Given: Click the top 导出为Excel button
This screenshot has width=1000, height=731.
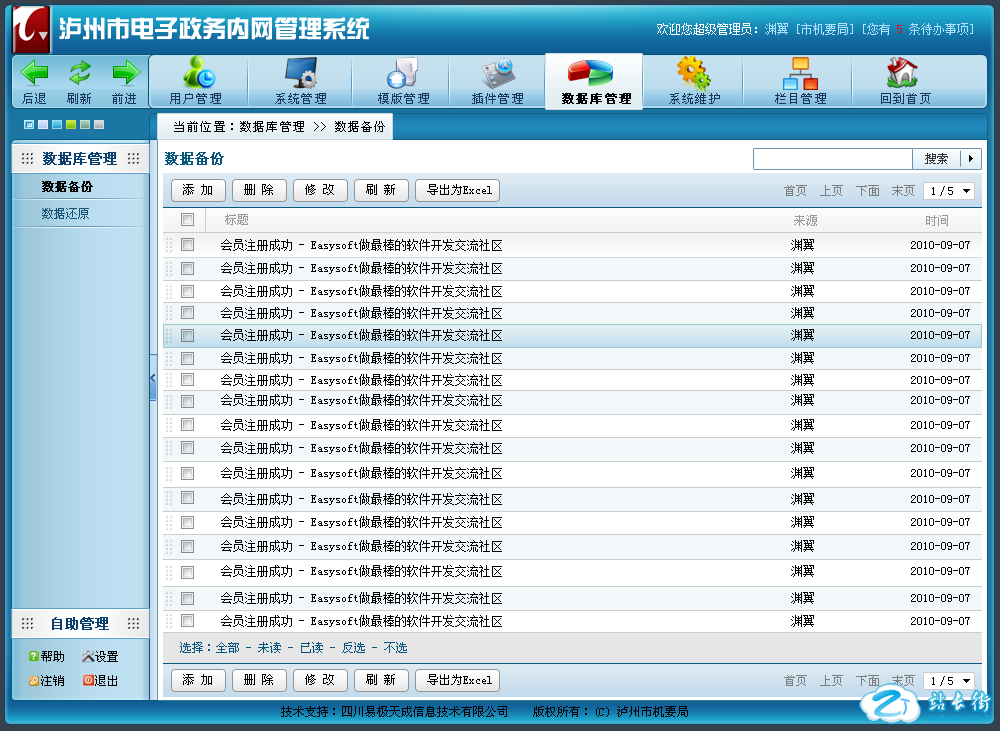Looking at the screenshot, I should click(x=457, y=190).
